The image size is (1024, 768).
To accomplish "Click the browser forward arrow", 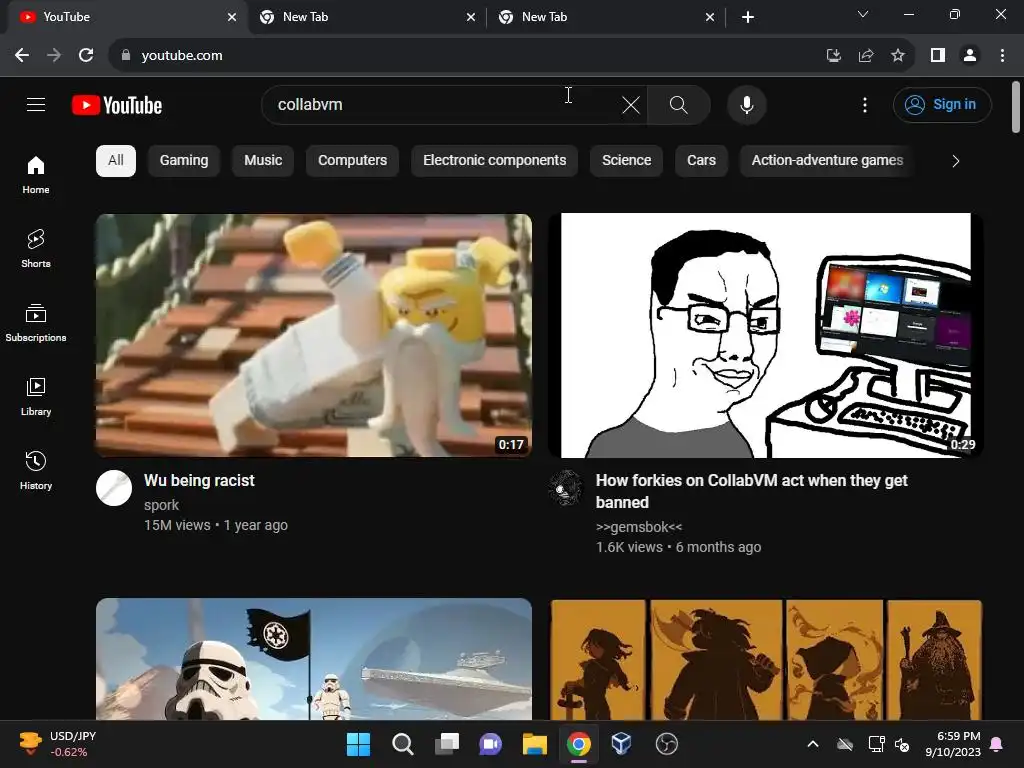I will [54, 56].
